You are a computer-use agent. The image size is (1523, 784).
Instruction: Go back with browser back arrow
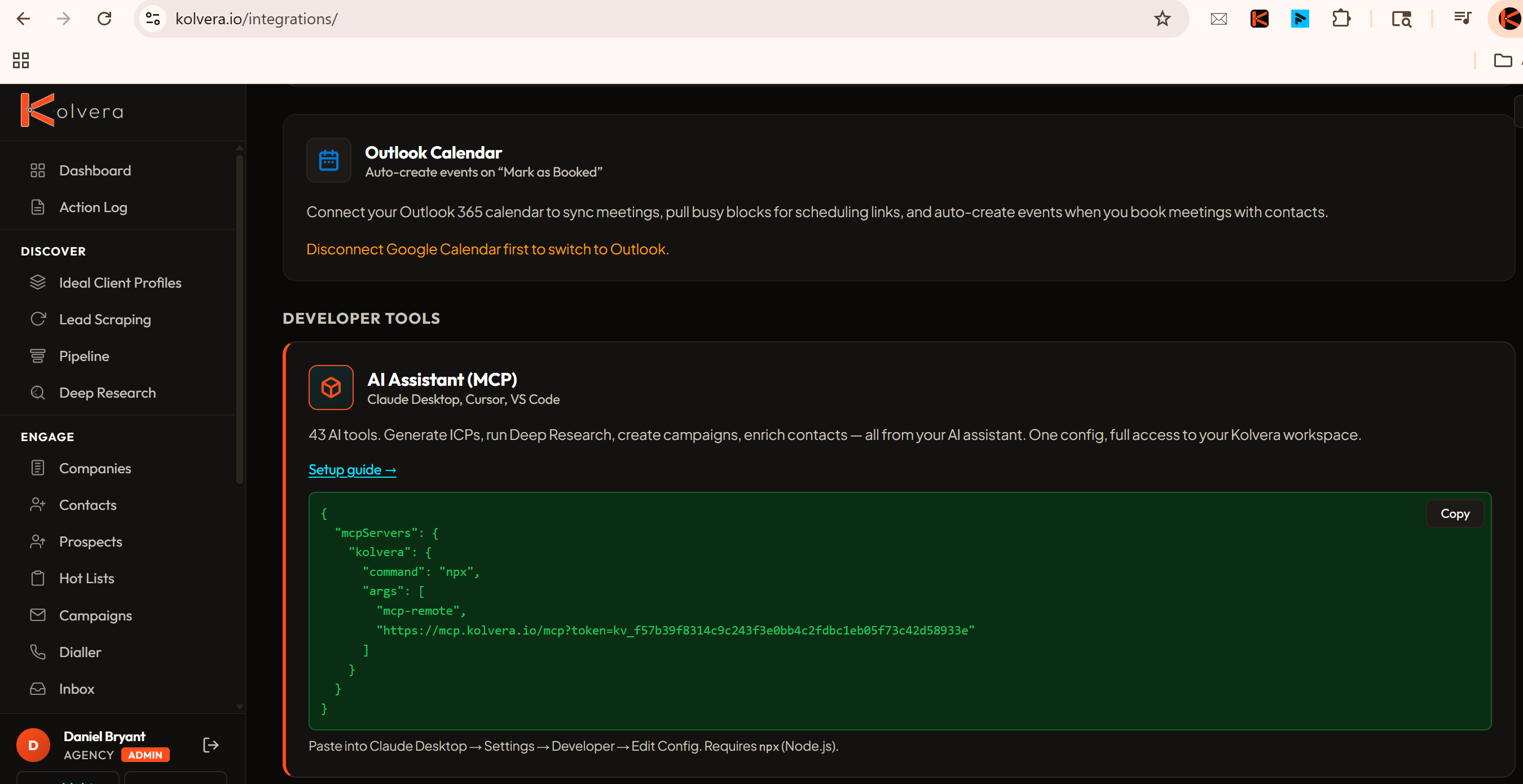point(23,19)
